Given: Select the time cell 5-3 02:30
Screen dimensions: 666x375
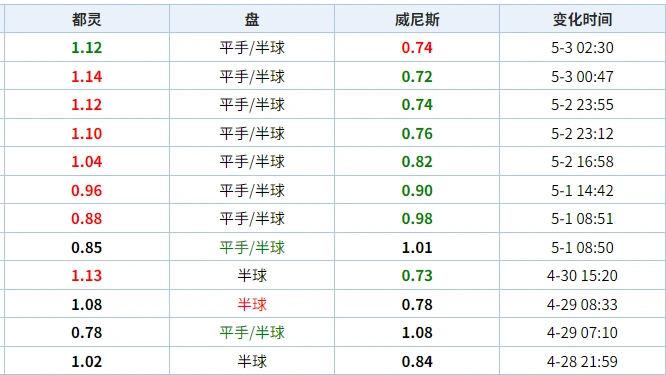Looking at the screenshot, I should pyautogui.click(x=582, y=48).
